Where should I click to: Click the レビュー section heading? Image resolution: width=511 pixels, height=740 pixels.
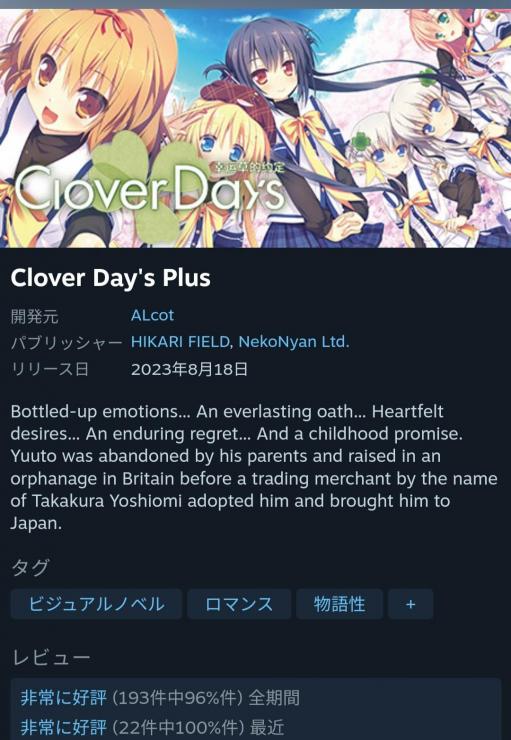pos(50,657)
